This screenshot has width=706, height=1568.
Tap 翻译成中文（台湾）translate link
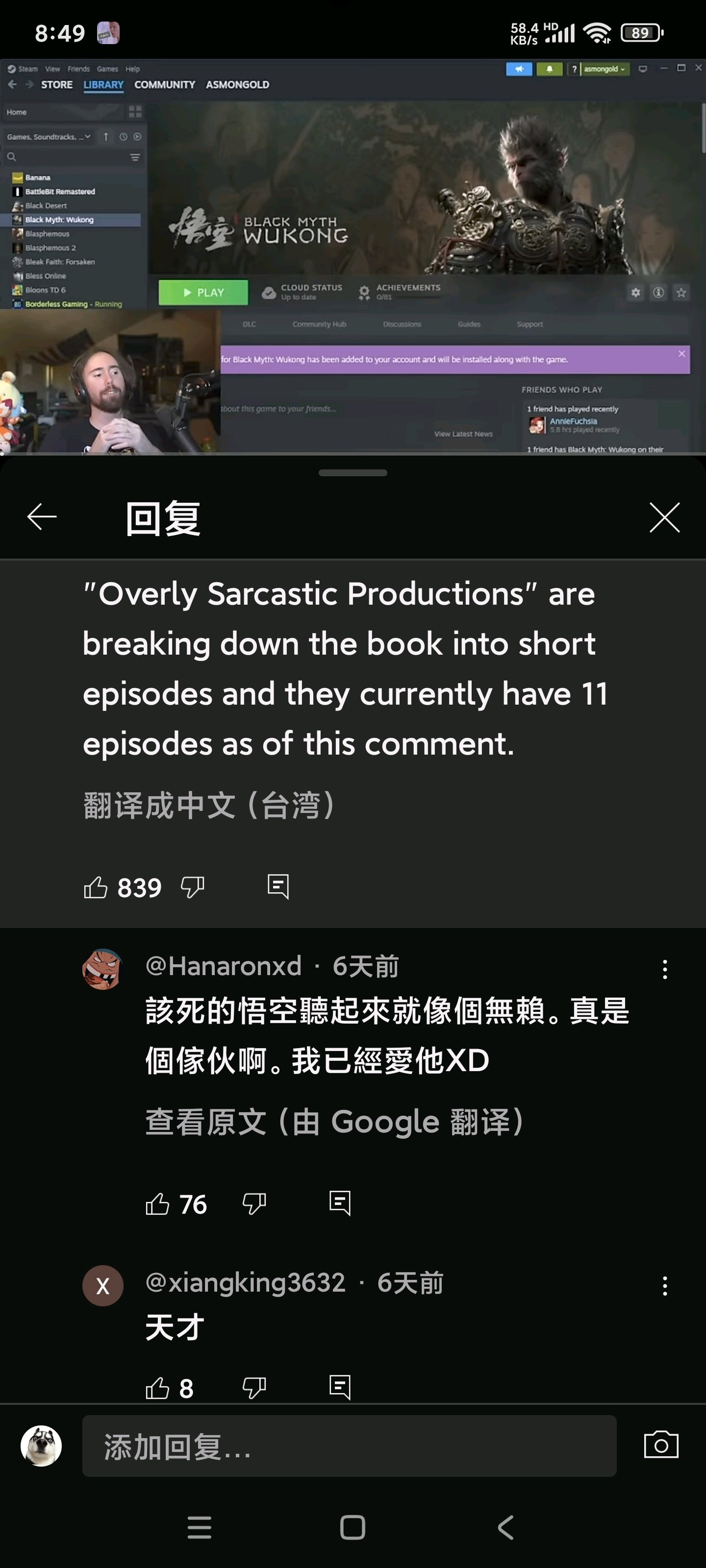tap(208, 805)
